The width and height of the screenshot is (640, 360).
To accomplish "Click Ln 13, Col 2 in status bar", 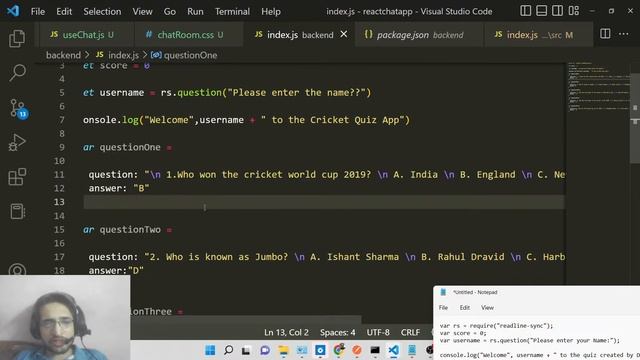I will [x=286, y=333].
